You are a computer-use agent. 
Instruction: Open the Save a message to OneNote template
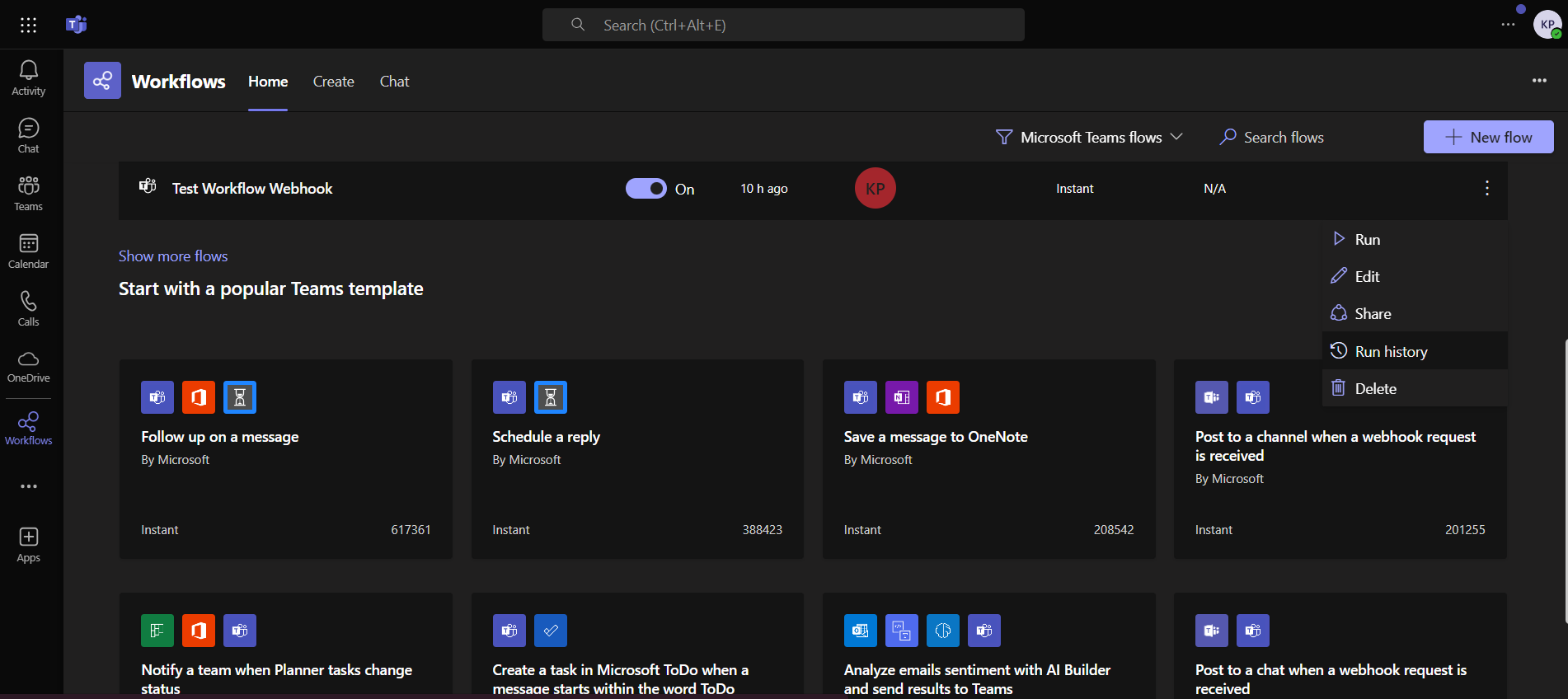[989, 459]
